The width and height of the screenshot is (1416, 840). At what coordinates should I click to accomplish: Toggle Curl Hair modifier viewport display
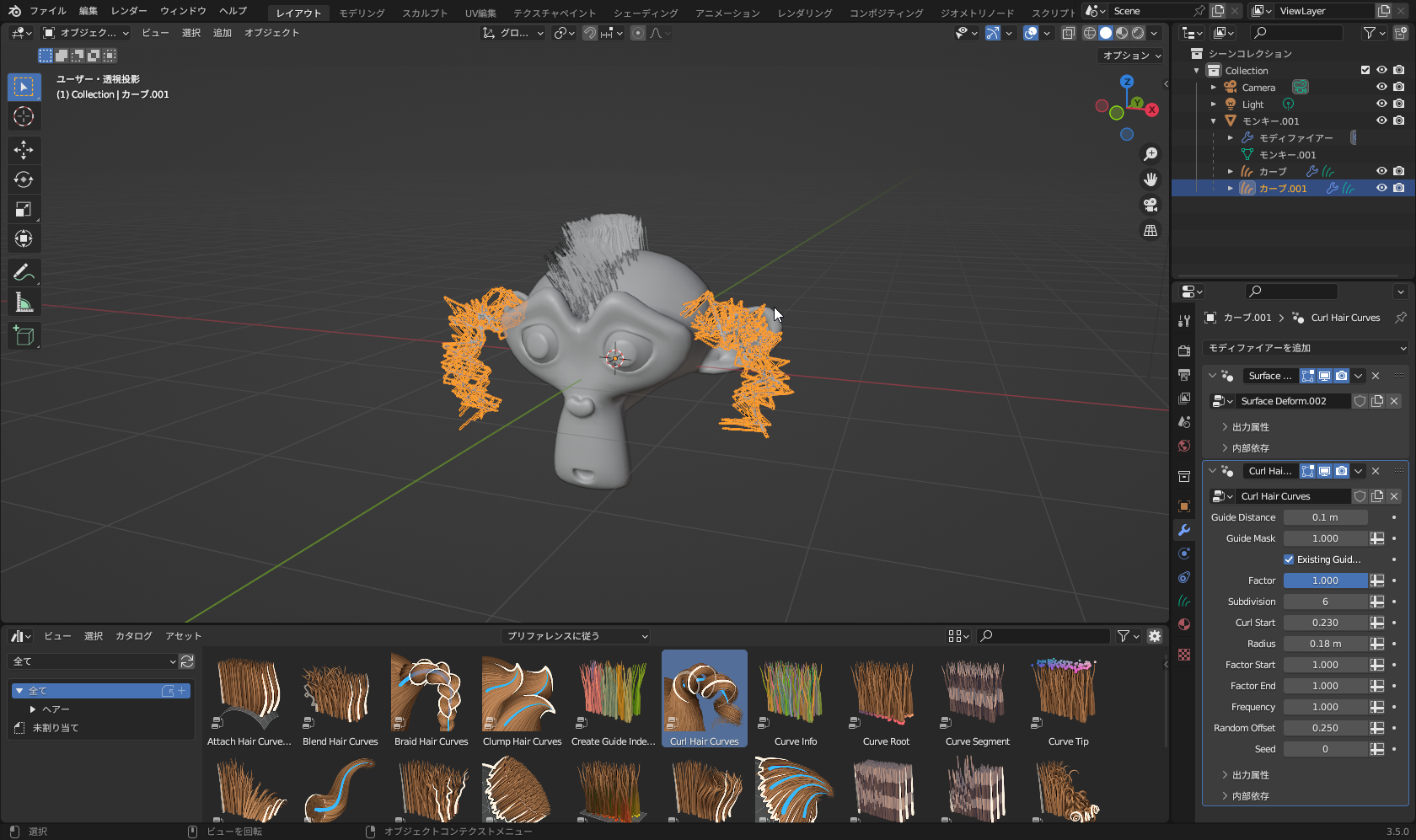(x=1325, y=471)
